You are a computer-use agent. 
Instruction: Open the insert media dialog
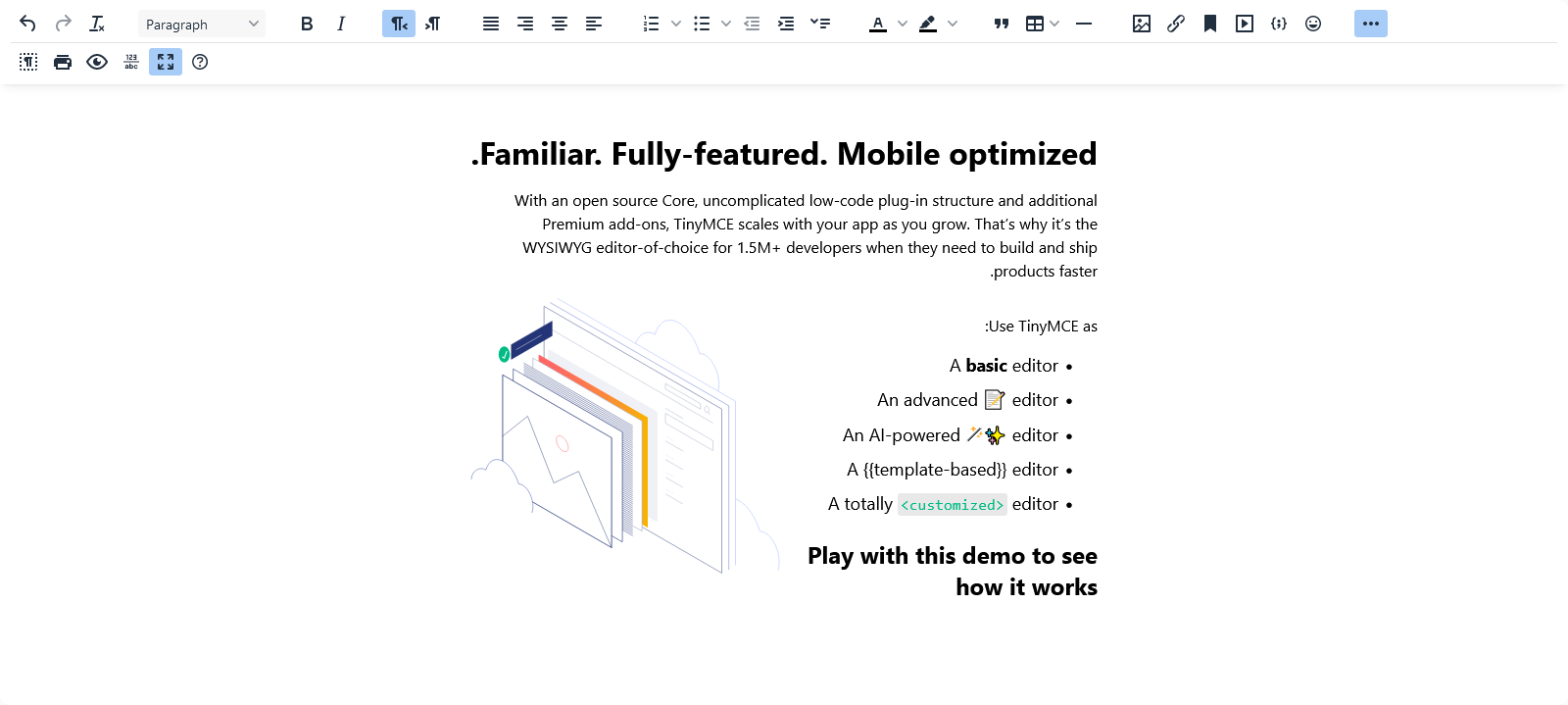(x=1245, y=24)
